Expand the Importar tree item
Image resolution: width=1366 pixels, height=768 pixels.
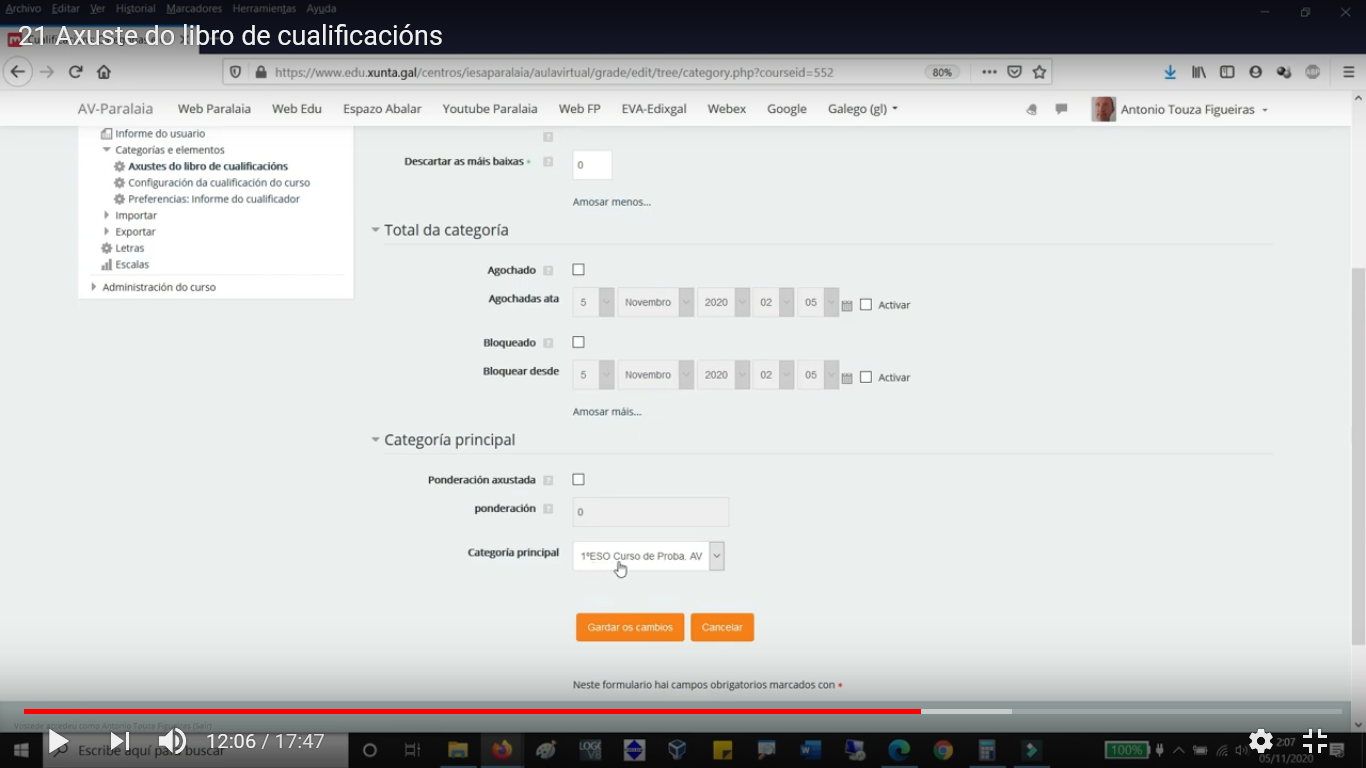pos(107,215)
